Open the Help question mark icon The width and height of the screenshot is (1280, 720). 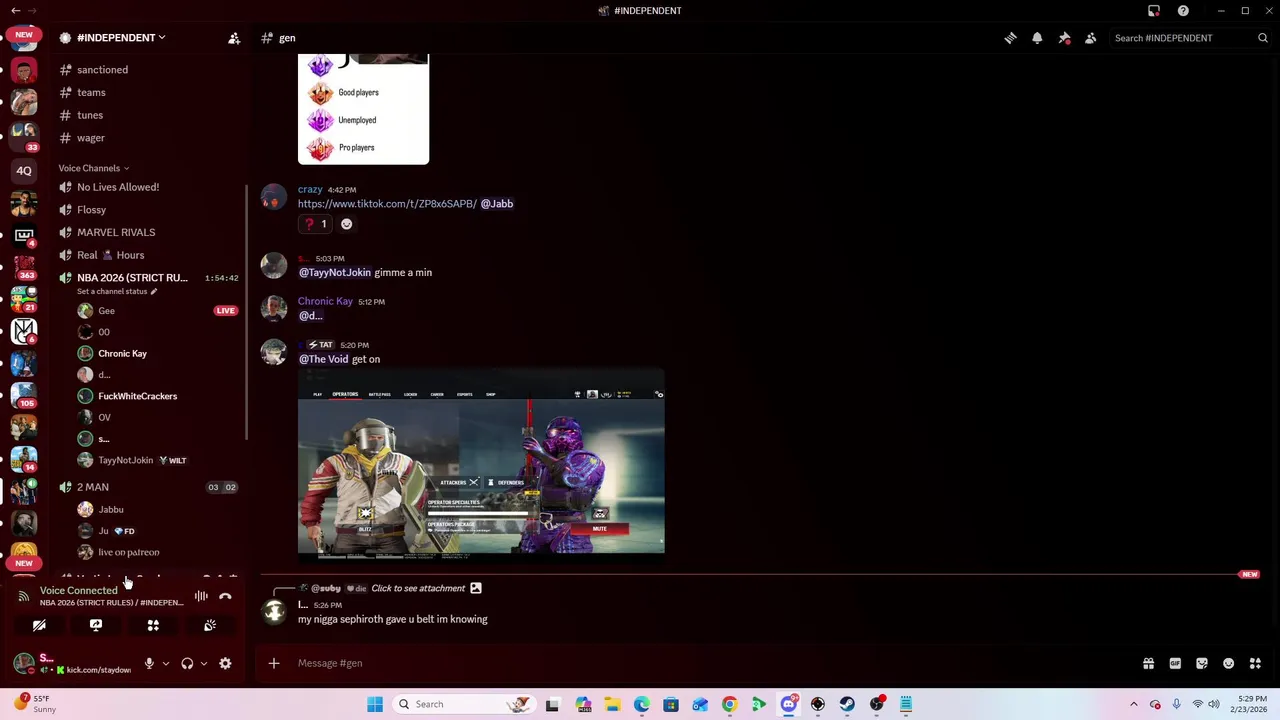click(1183, 11)
